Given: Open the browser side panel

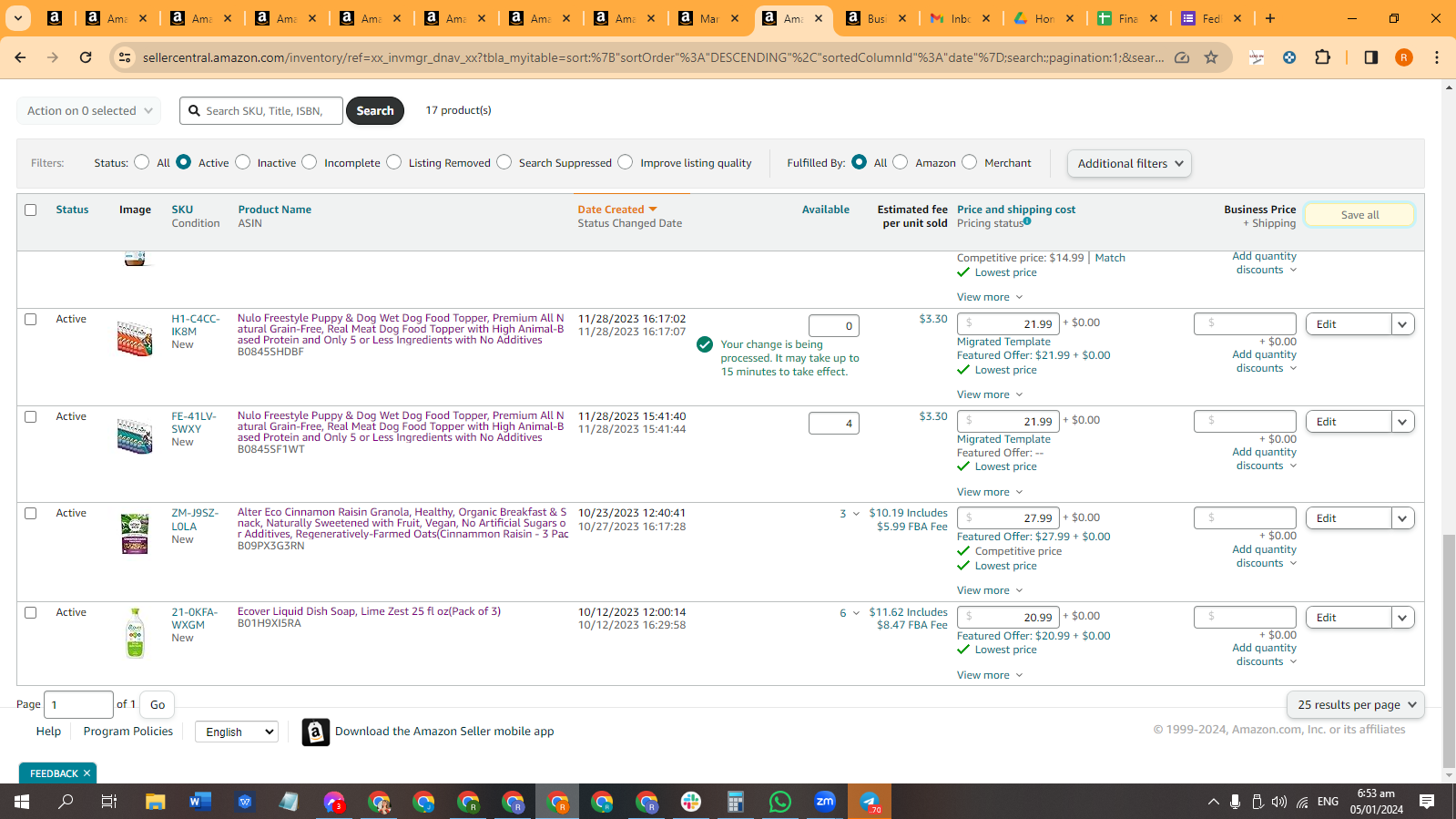Looking at the screenshot, I should tap(1370, 57).
